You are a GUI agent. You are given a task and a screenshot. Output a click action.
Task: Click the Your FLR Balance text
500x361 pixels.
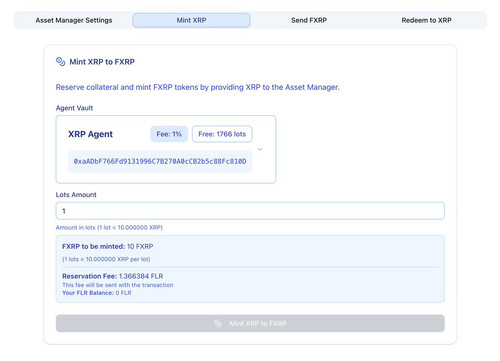coord(97,293)
